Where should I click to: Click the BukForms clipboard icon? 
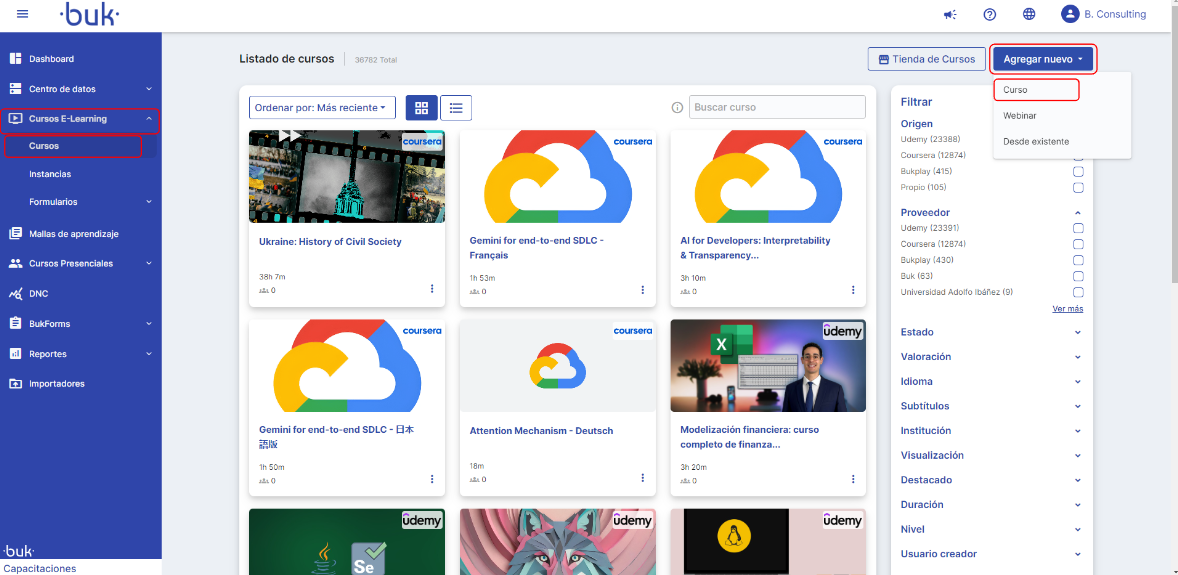[15, 323]
